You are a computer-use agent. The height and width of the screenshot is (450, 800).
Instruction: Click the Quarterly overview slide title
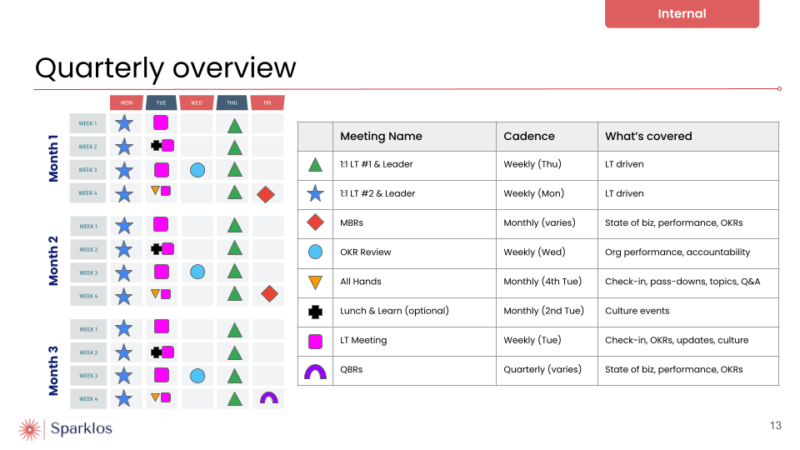[166, 67]
